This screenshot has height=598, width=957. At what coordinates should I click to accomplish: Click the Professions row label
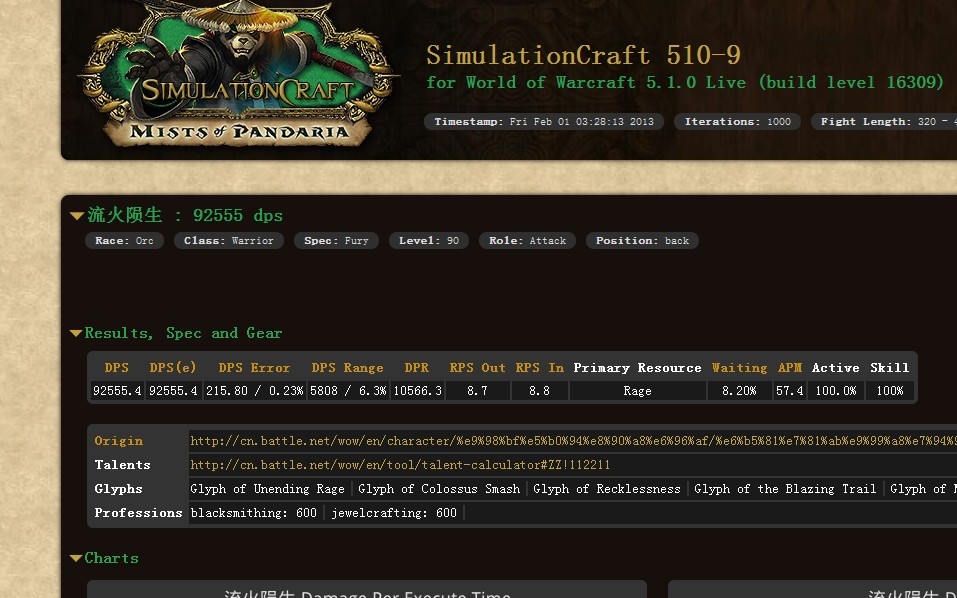138,513
